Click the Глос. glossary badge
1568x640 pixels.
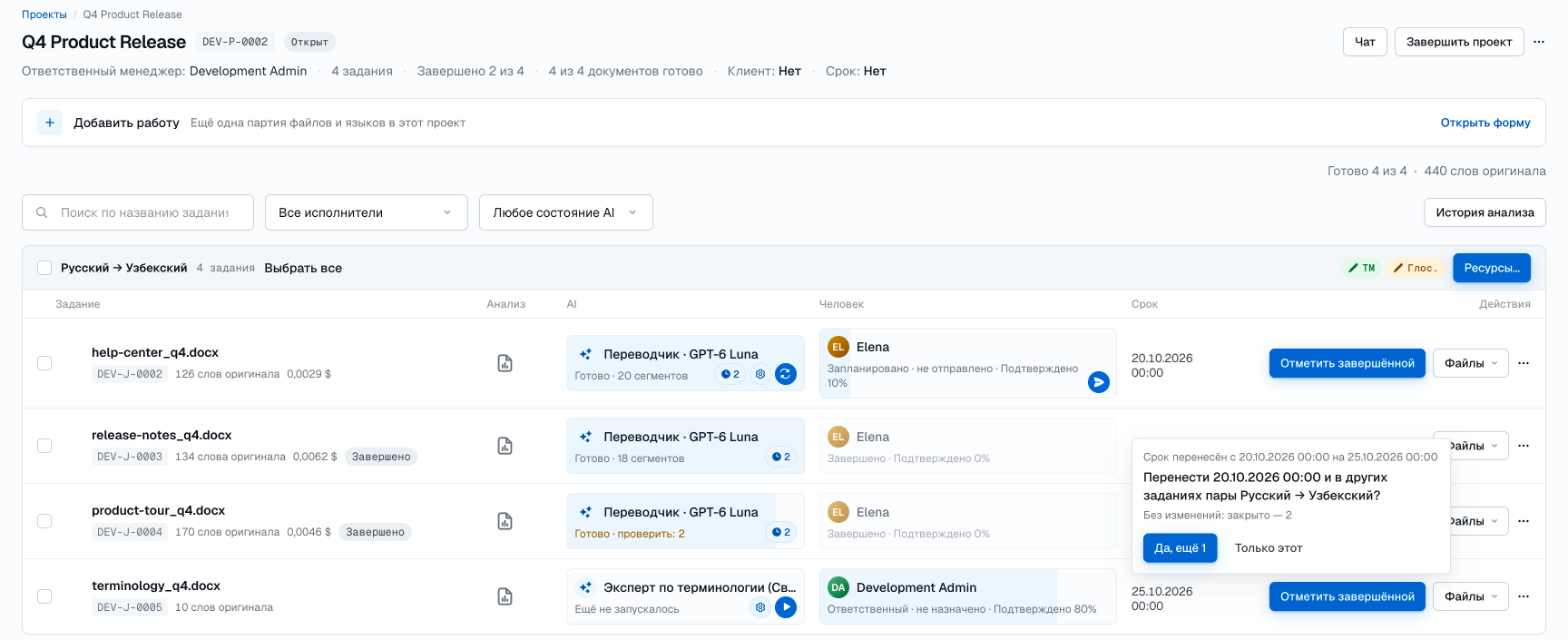pyautogui.click(x=1415, y=268)
